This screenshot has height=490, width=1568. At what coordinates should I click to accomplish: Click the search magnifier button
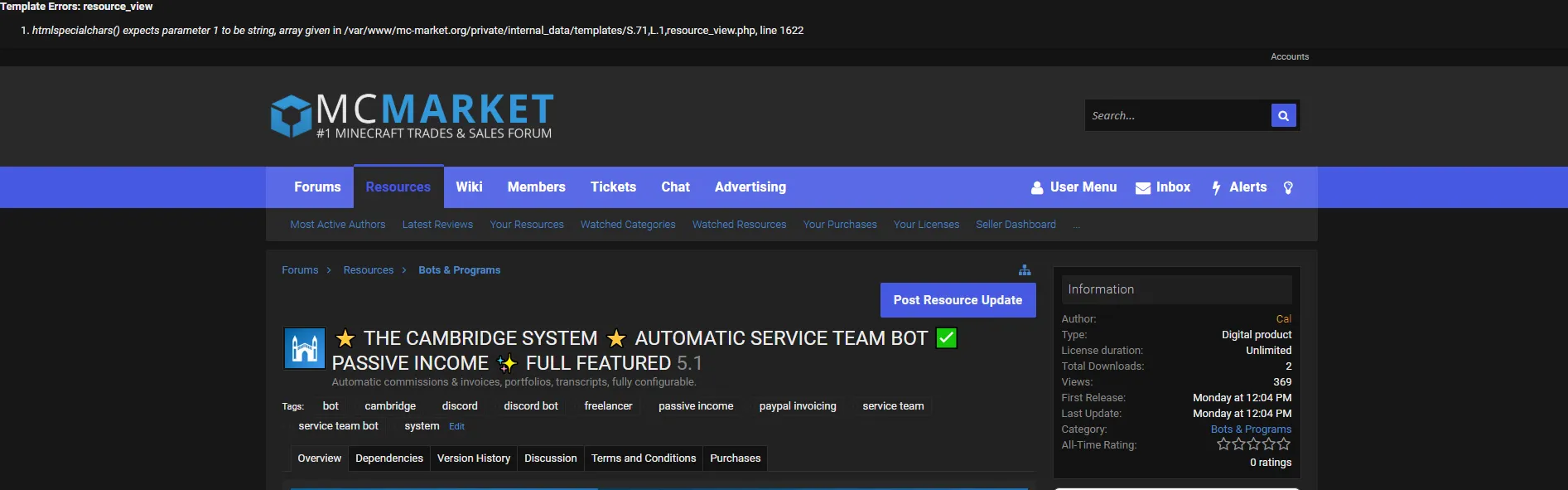tap(1283, 115)
